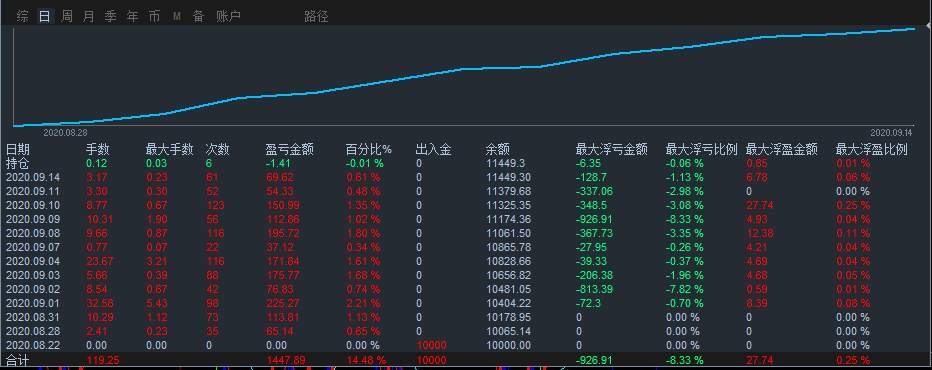Click the 手数 column header
Screen dimensions: 932x370
(x=98, y=150)
